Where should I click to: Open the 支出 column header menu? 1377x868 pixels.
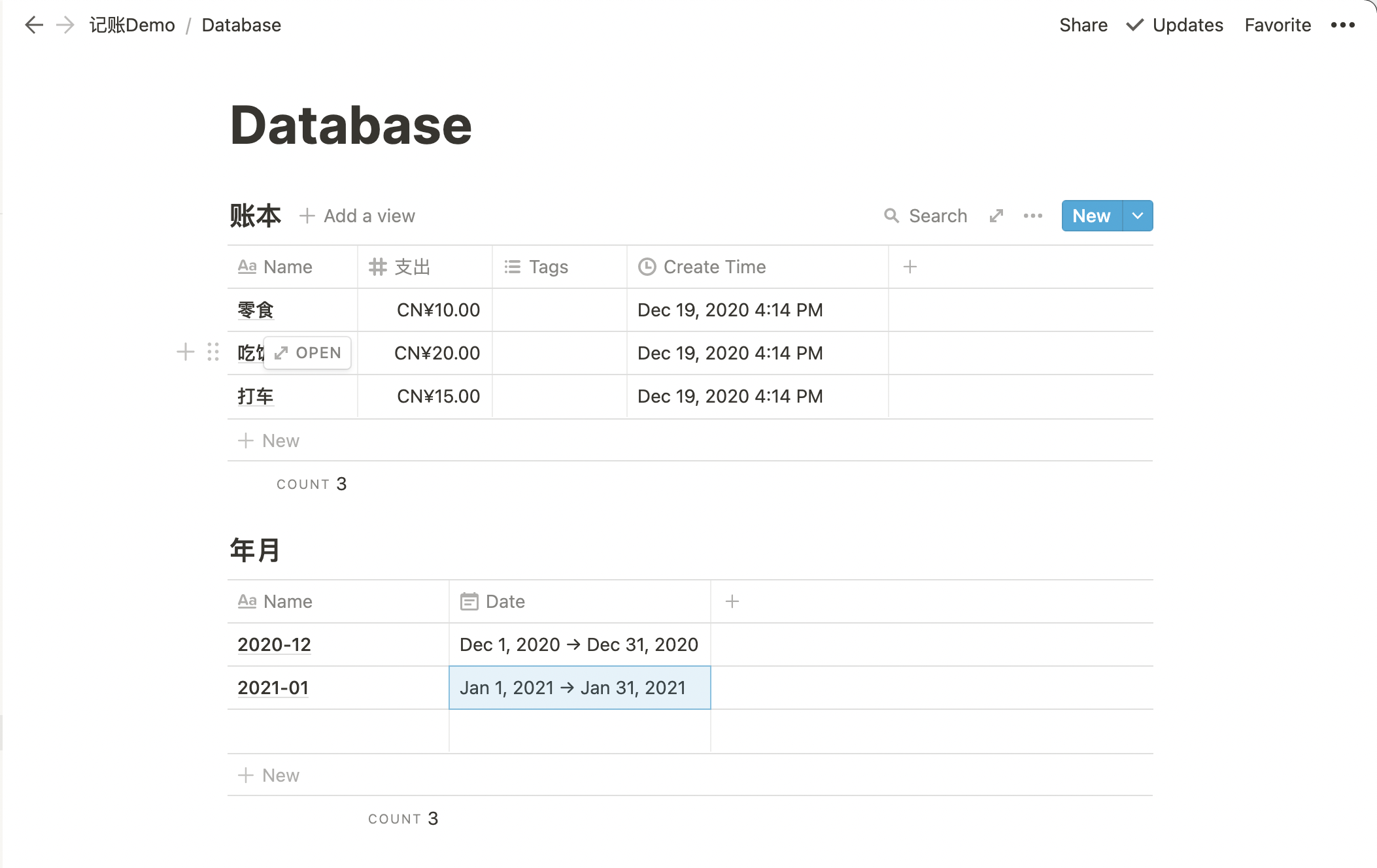[x=412, y=267]
